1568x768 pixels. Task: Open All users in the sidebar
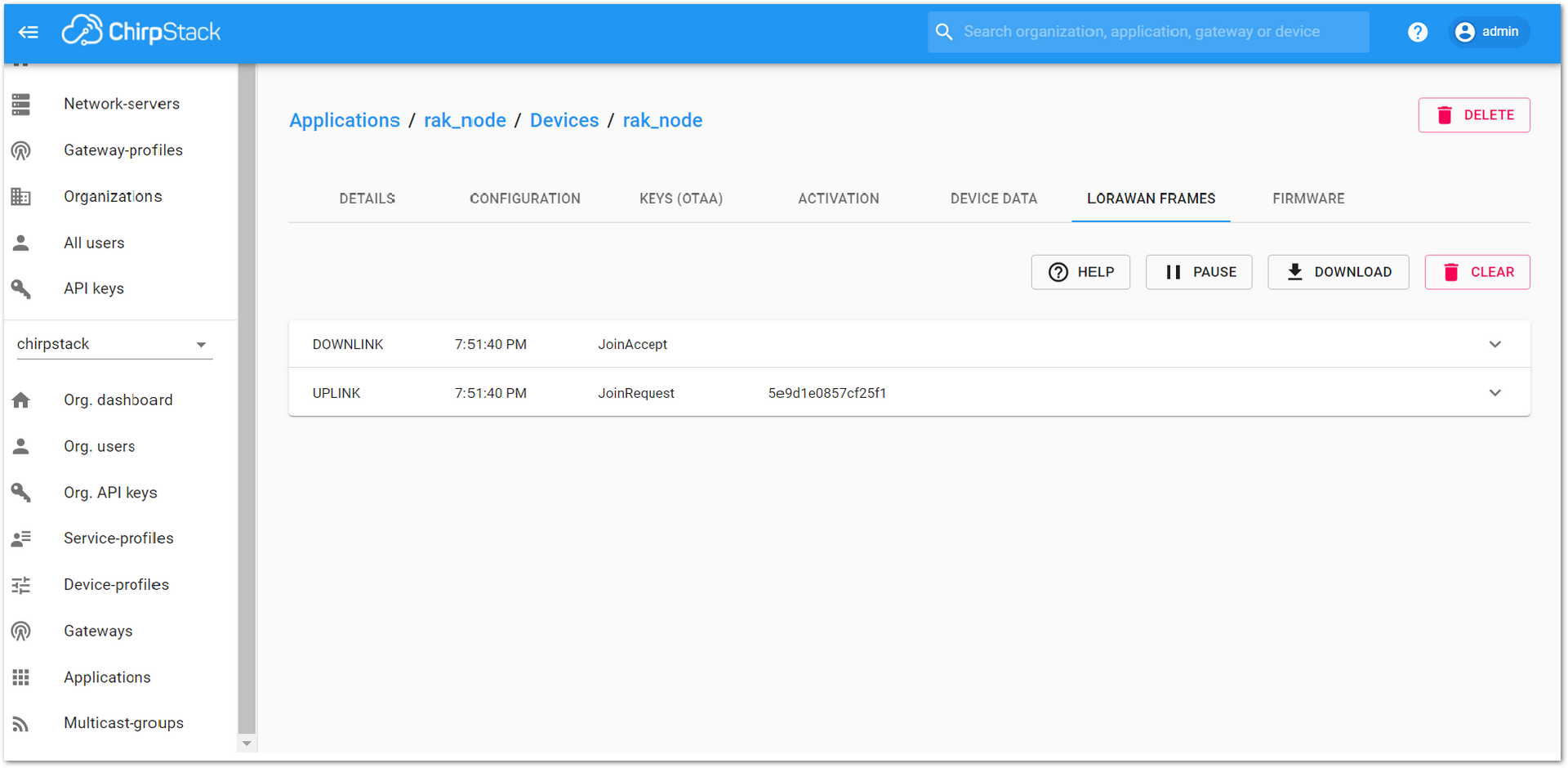pyautogui.click(x=94, y=243)
